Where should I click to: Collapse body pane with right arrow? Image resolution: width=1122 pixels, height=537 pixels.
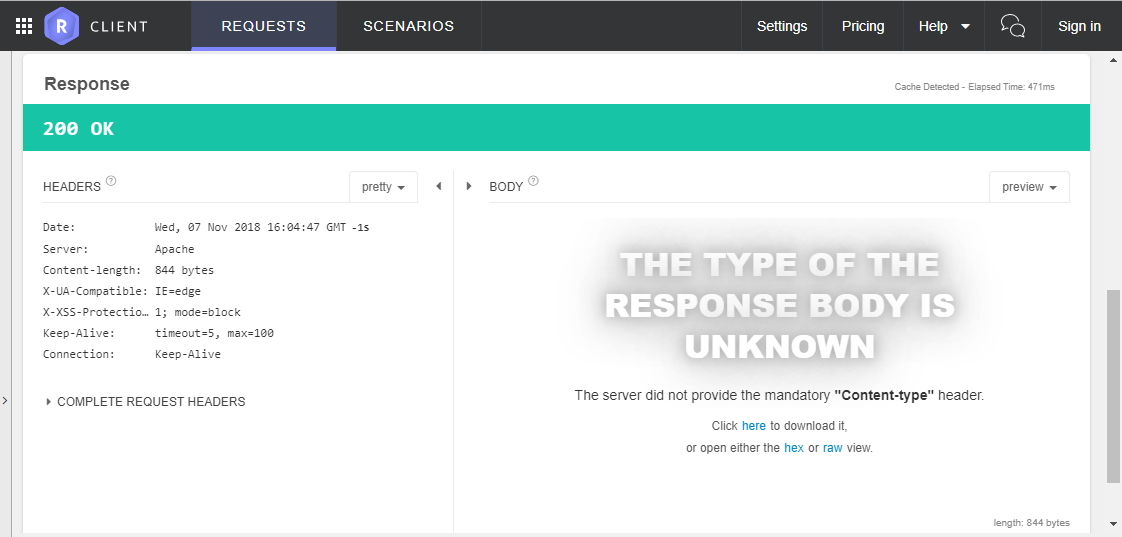coord(469,186)
